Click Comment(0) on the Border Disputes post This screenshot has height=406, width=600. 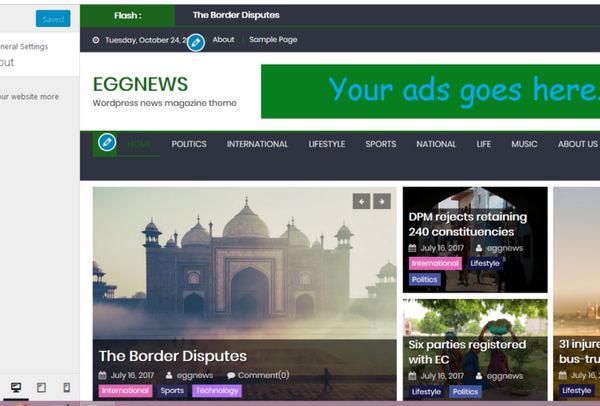point(258,375)
